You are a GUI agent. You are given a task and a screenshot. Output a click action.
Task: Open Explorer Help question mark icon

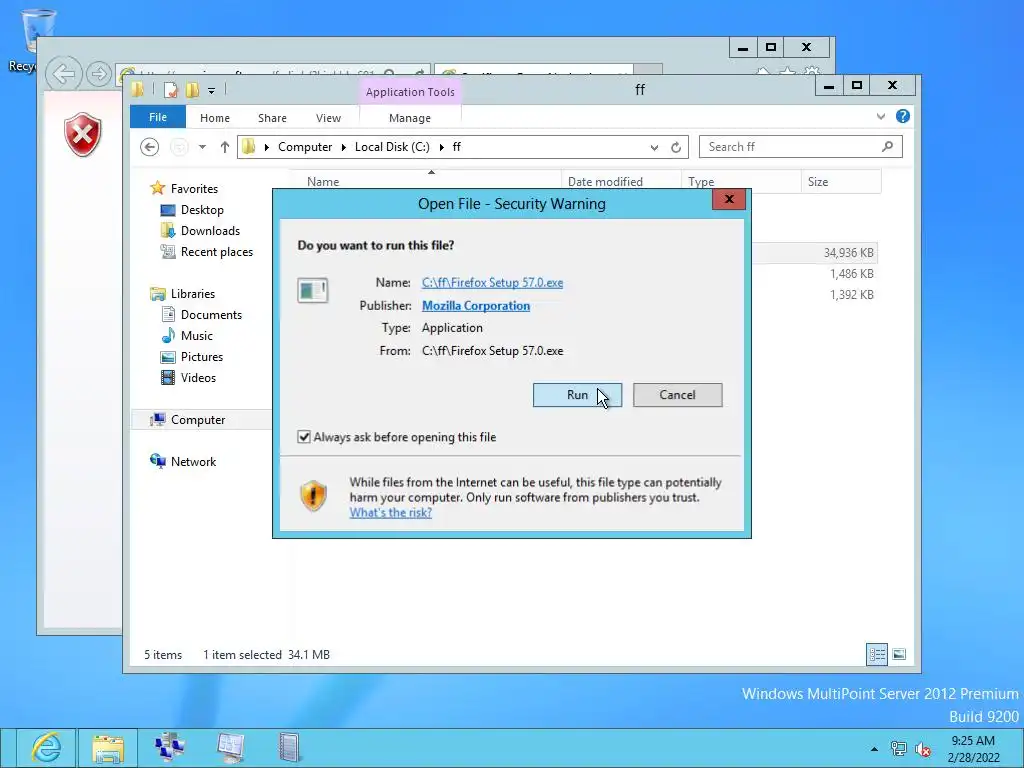pos(903,116)
